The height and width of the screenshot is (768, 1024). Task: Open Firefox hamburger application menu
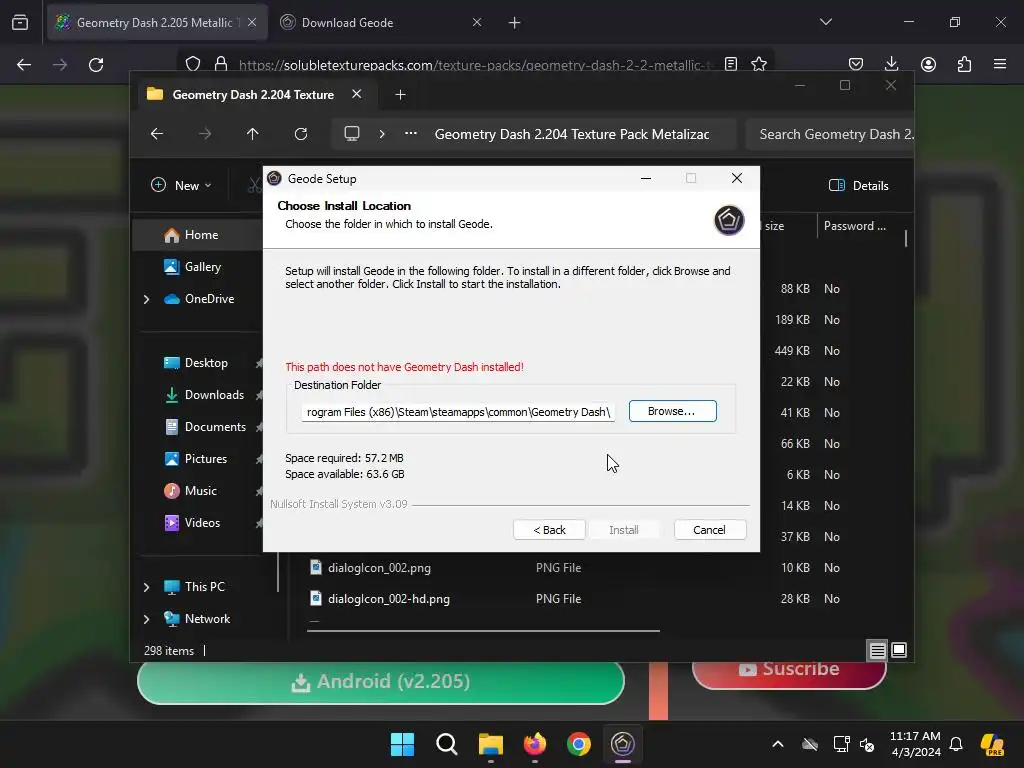pos(1000,64)
